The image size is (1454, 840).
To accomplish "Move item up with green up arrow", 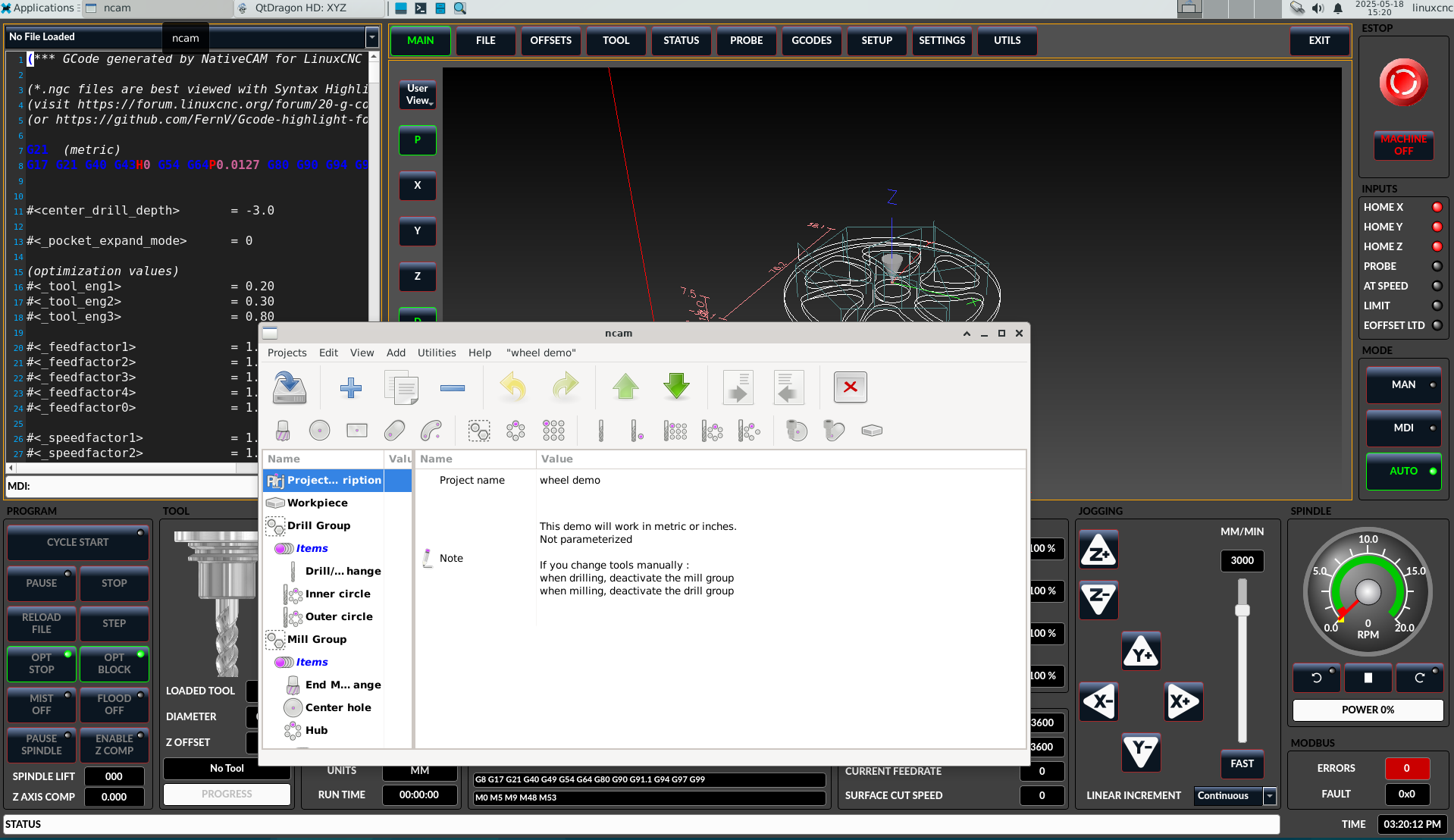I will coord(625,387).
